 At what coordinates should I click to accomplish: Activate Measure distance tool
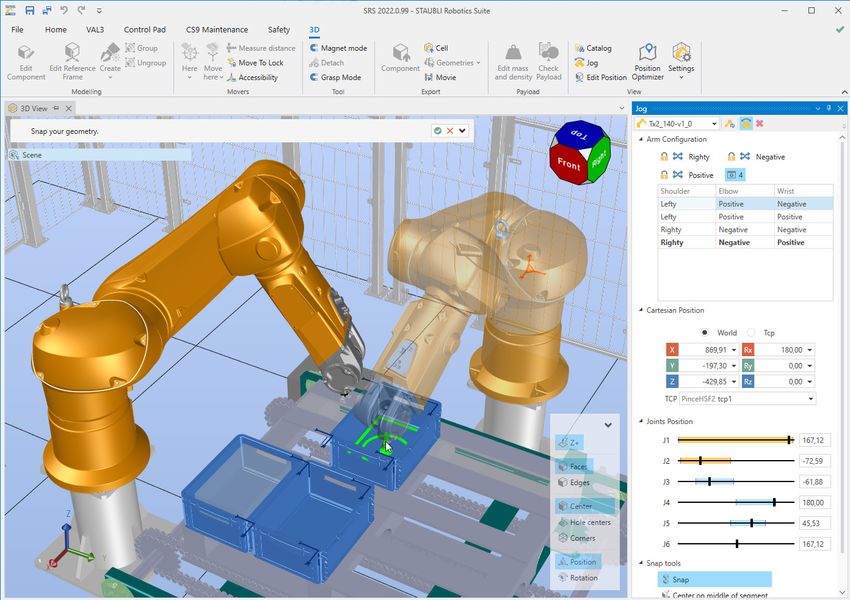[x=261, y=48]
